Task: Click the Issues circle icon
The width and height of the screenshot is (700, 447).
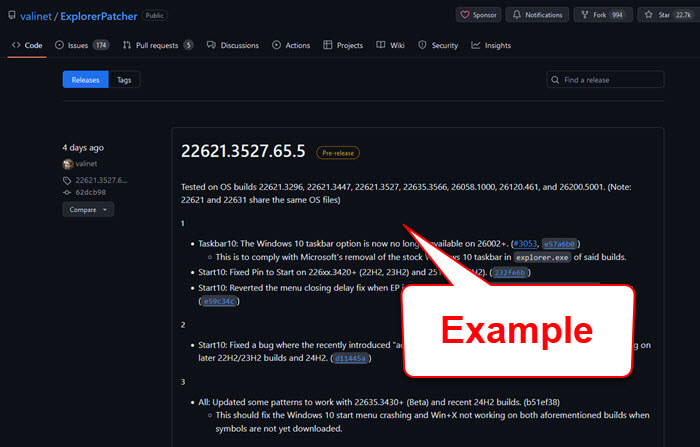Action: pyautogui.click(x=59, y=45)
